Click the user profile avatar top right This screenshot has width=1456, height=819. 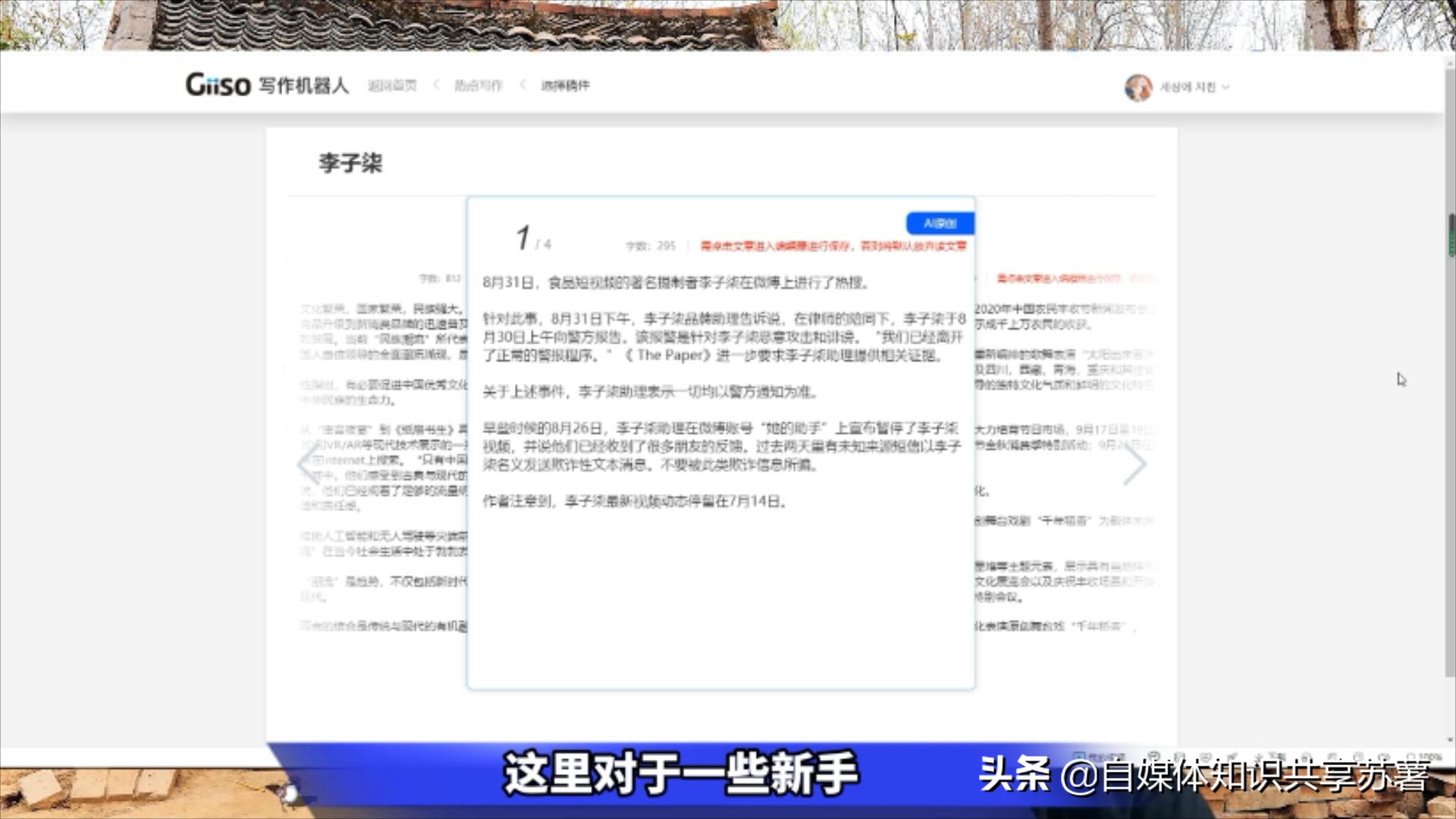(1137, 86)
